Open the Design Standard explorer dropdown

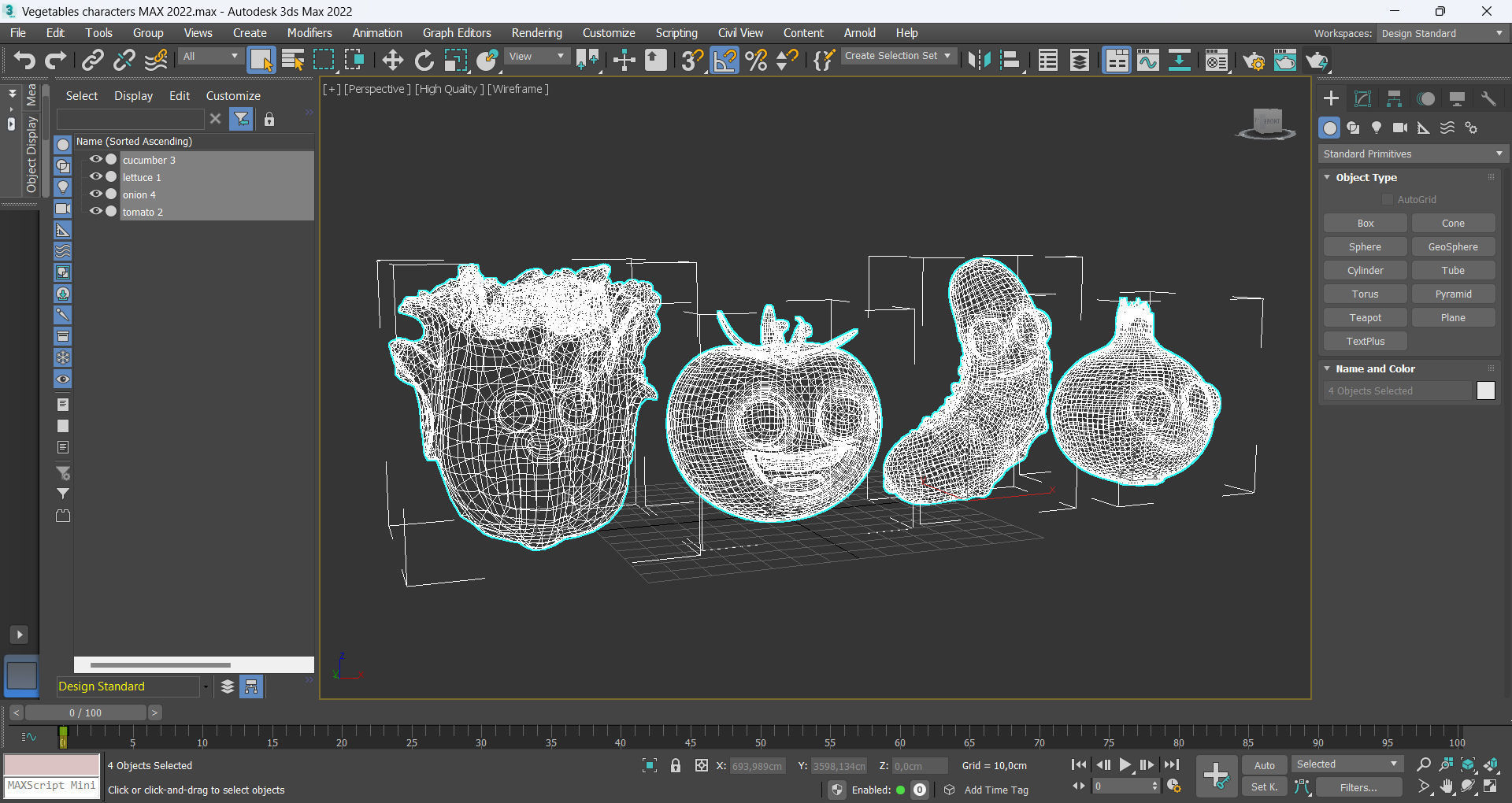tap(133, 686)
